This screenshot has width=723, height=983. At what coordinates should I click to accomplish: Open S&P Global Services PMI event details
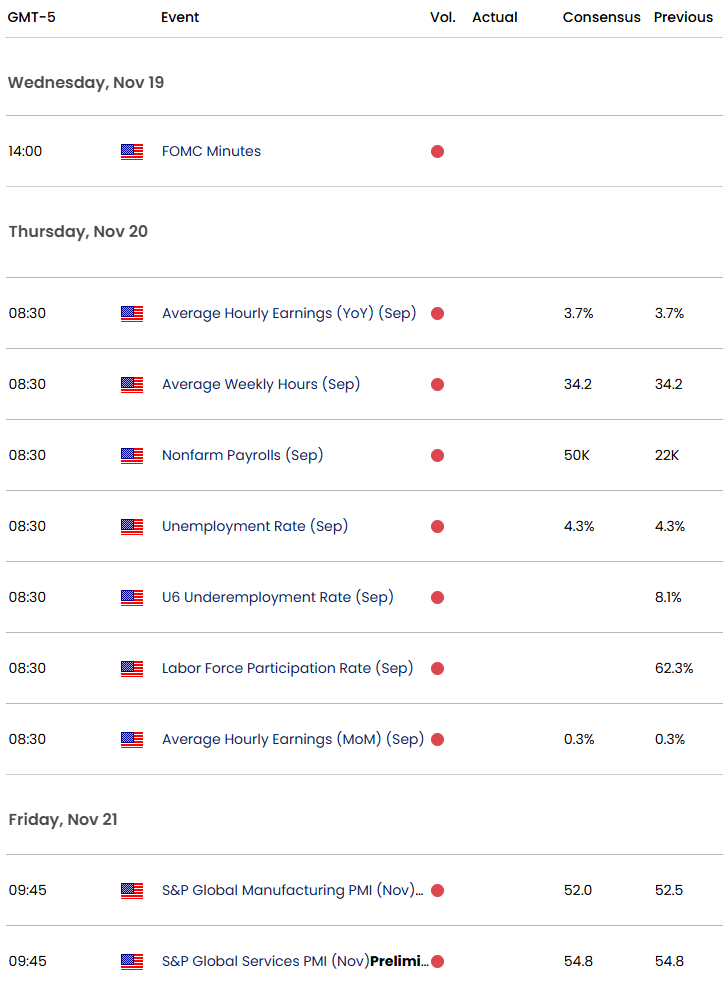click(x=295, y=962)
